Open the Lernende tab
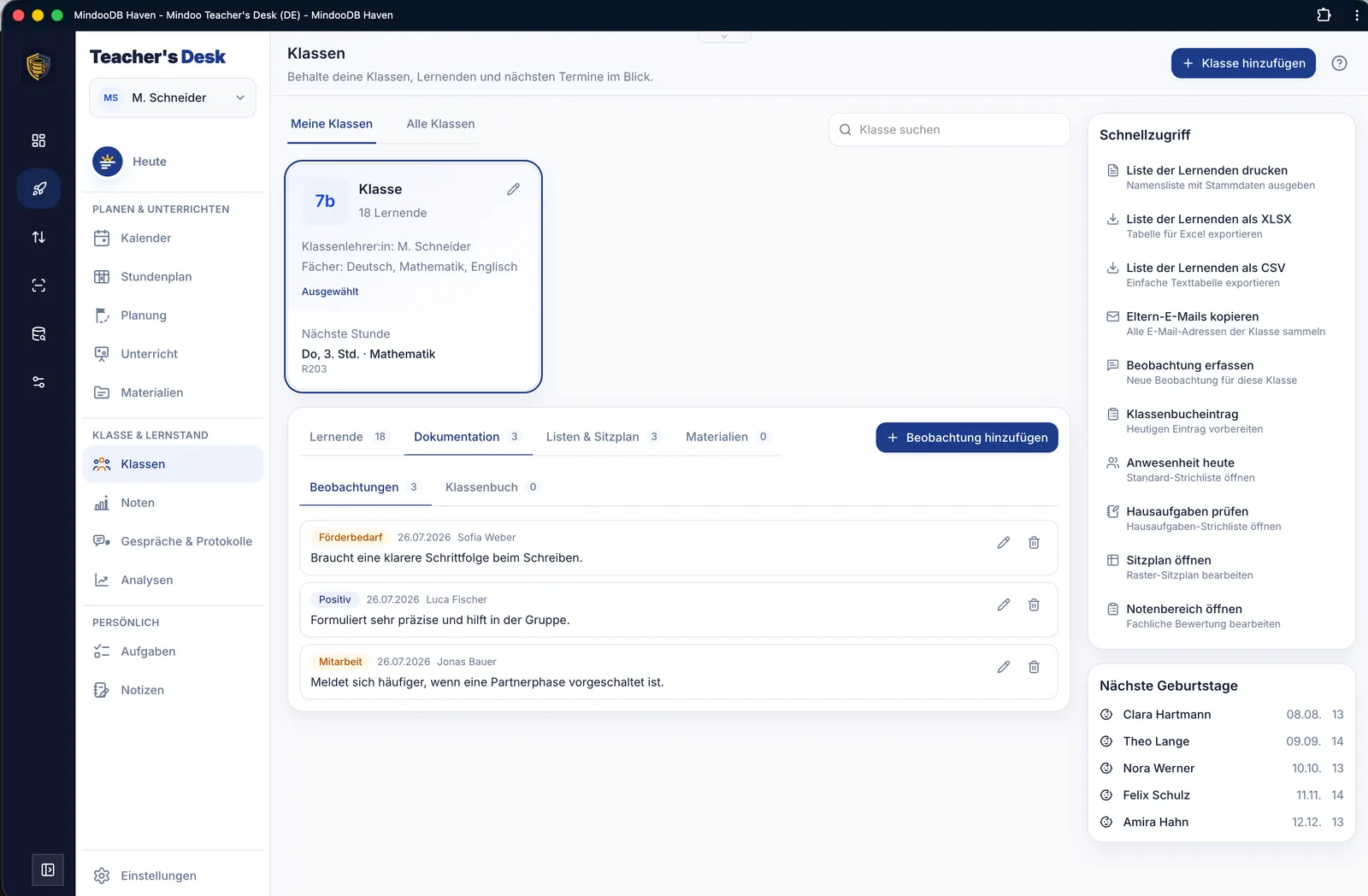Image resolution: width=1368 pixels, height=896 pixels. [348, 437]
